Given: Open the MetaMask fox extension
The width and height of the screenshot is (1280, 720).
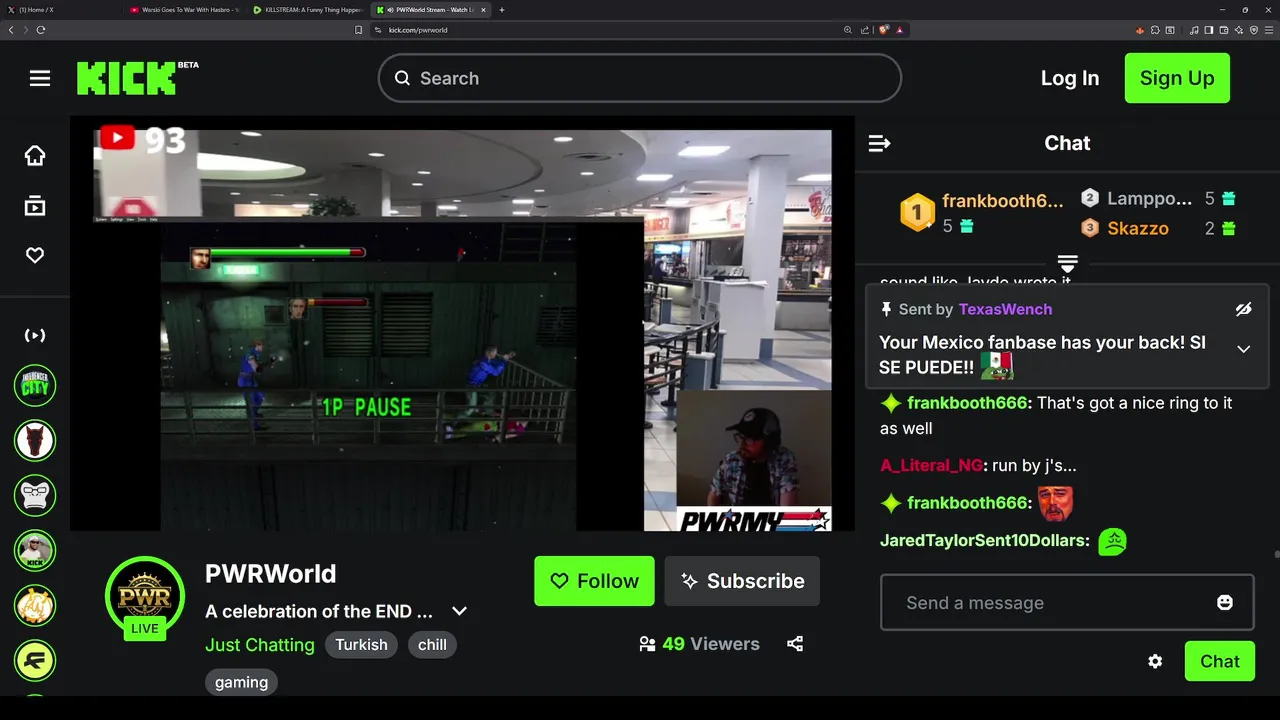Looking at the screenshot, I should [1140, 30].
